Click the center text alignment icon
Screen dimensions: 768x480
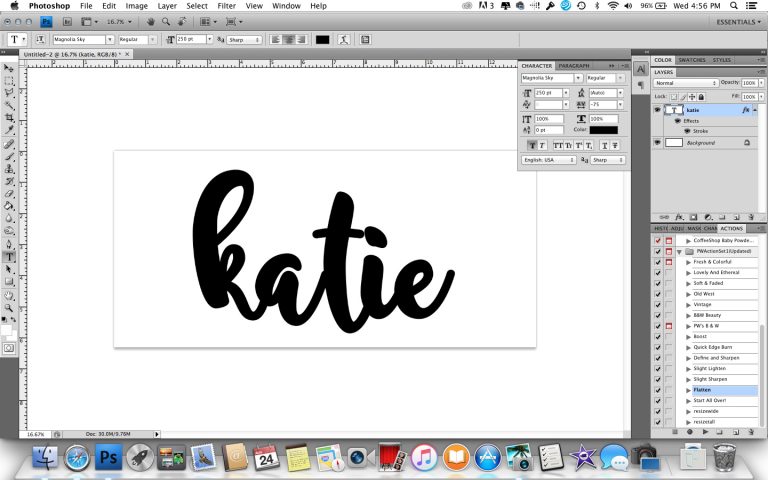click(x=287, y=40)
